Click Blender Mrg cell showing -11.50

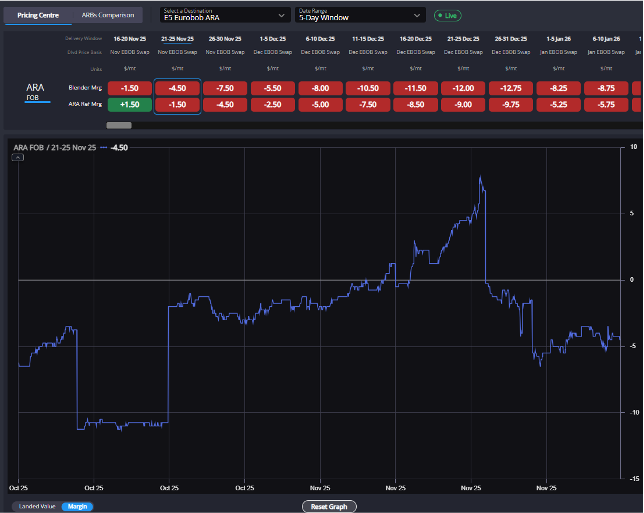(416, 88)
